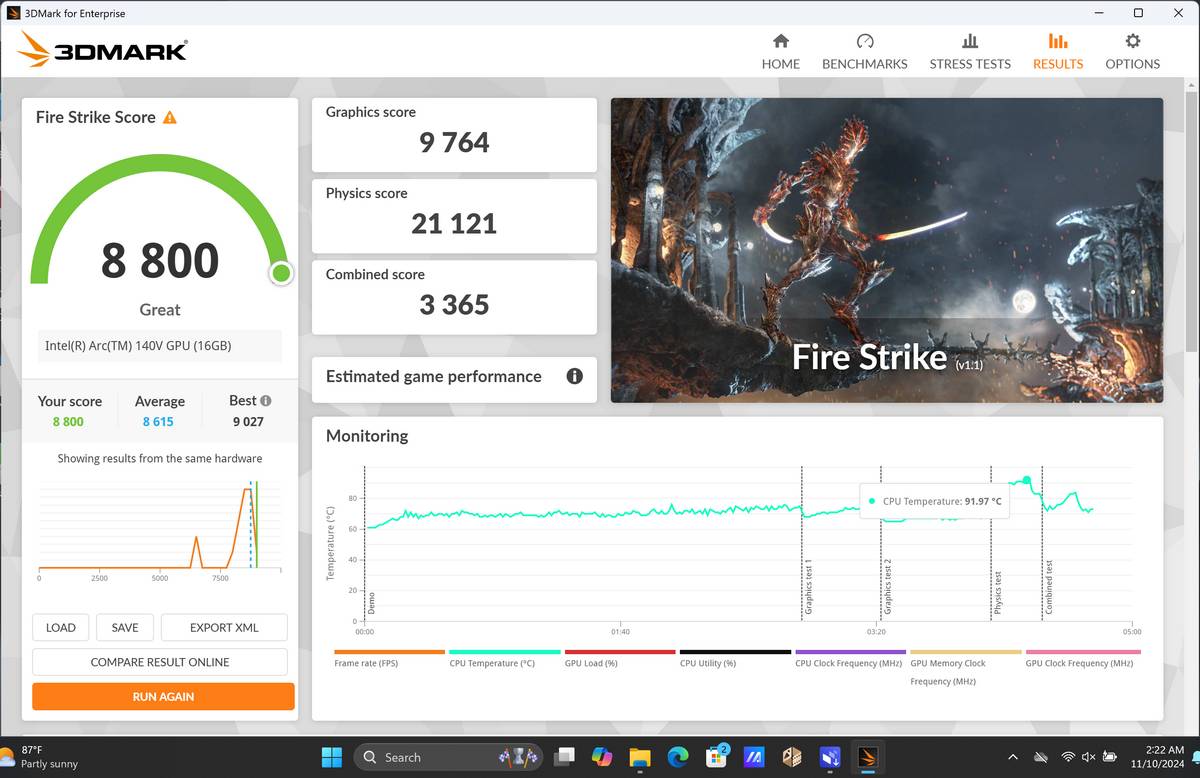Select the RESULTS tab
This screenshot has width=1200, height=778.
click(x=1057, y=52)
